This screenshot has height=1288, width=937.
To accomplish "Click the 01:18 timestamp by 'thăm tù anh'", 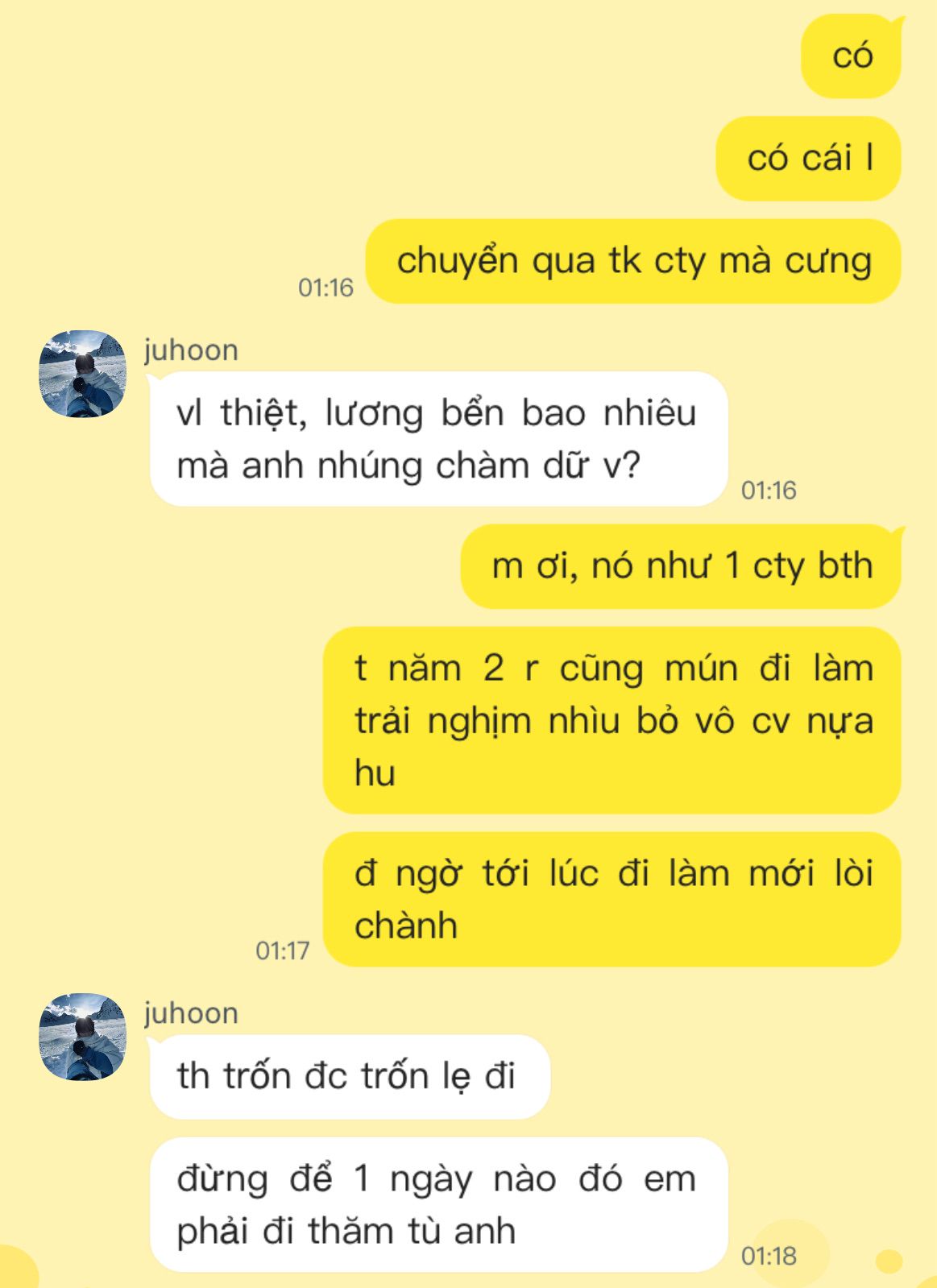I will pos(769,1256).
